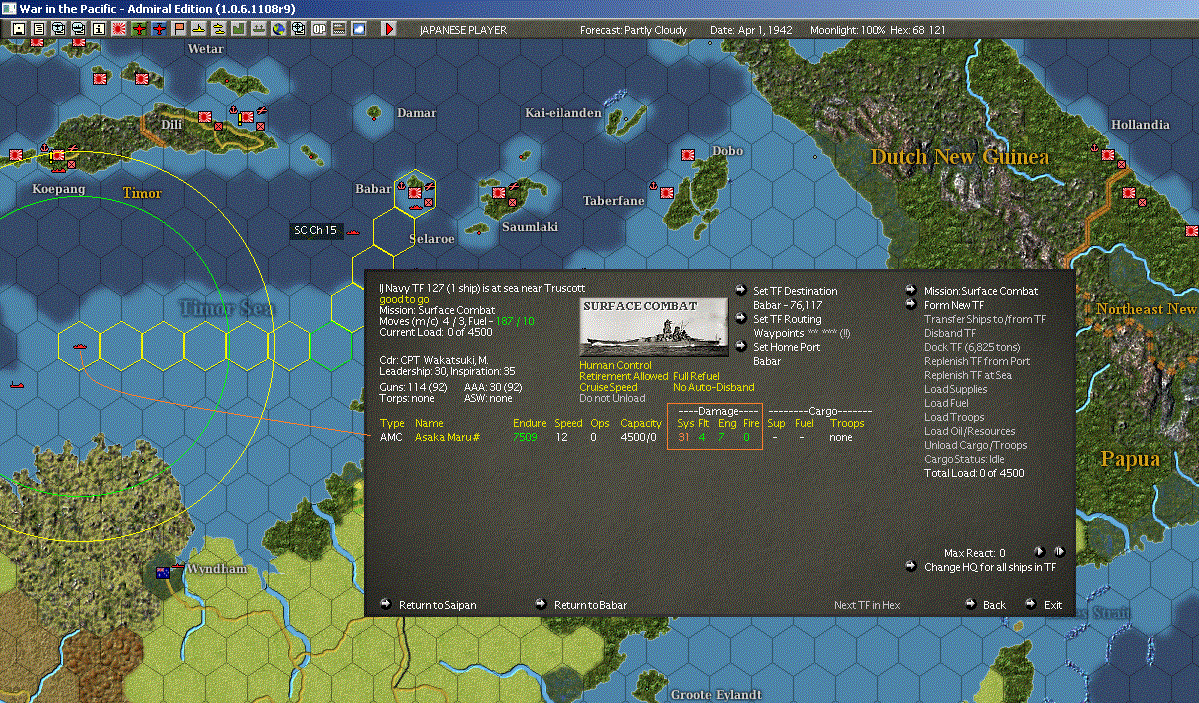Toggle Cruise Speed setting
Viewport: 1199px width, 703px height.
click(608, 387)
